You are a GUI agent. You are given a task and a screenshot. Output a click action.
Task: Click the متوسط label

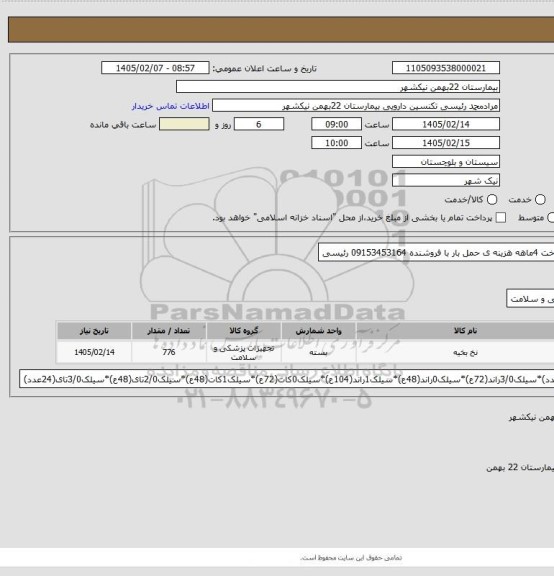tap(531, 218)
